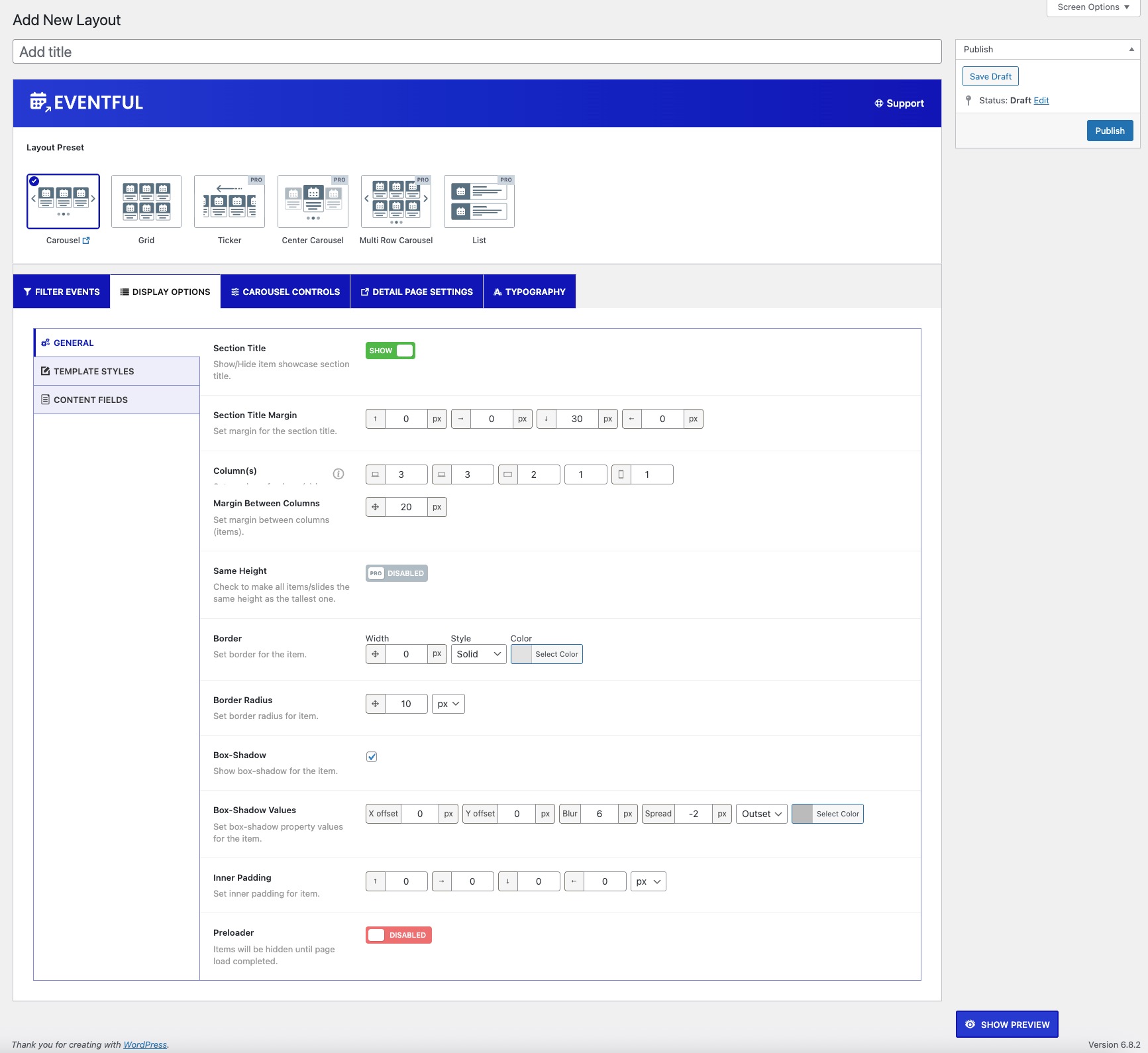Click the Border Radius all-sides icon

(x=376, y=704)
